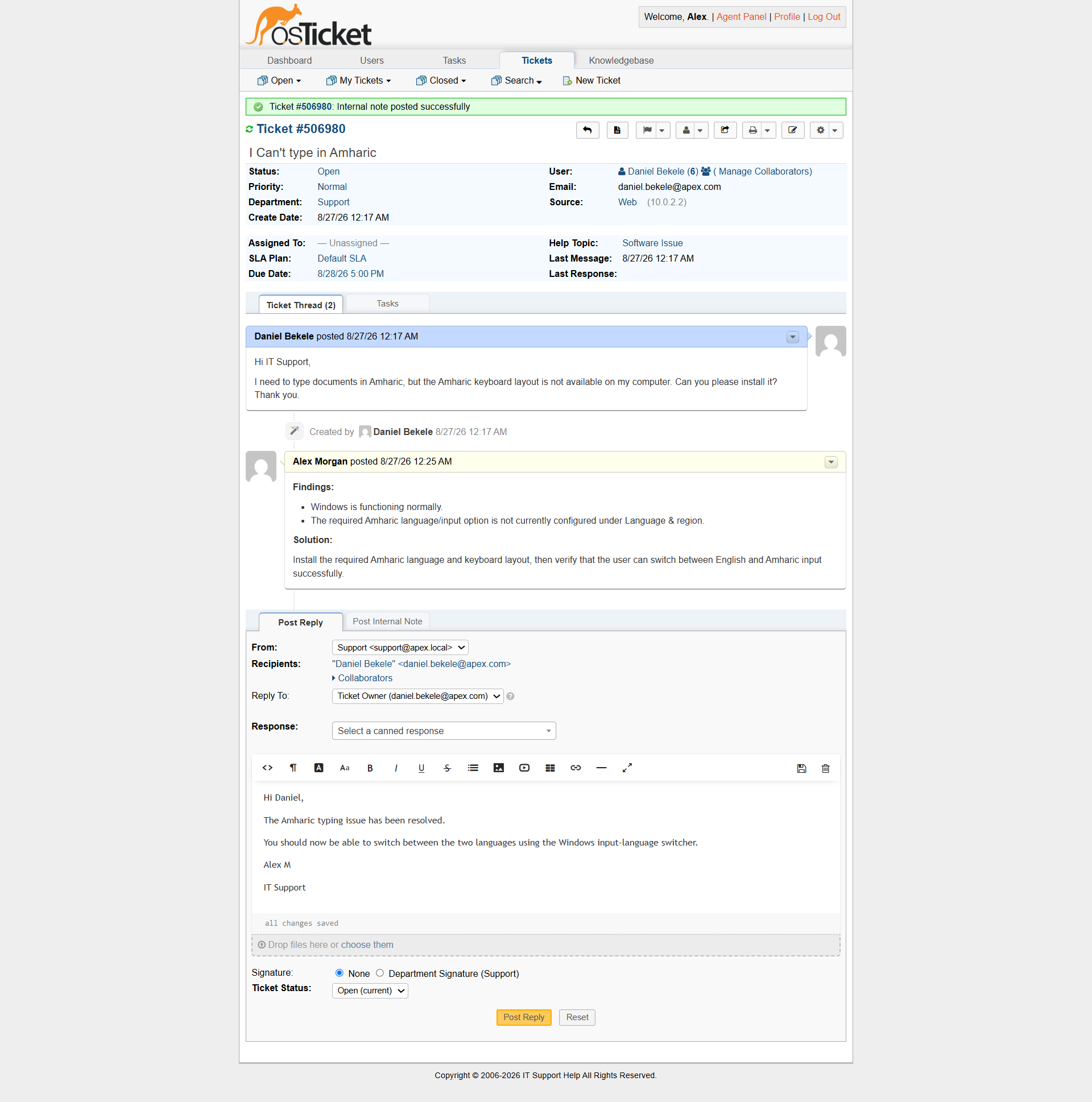Image resolution: width=1092 pixels, height=1102 pixels.
Task: Click the gear more options icon
Action: [820, 130]
